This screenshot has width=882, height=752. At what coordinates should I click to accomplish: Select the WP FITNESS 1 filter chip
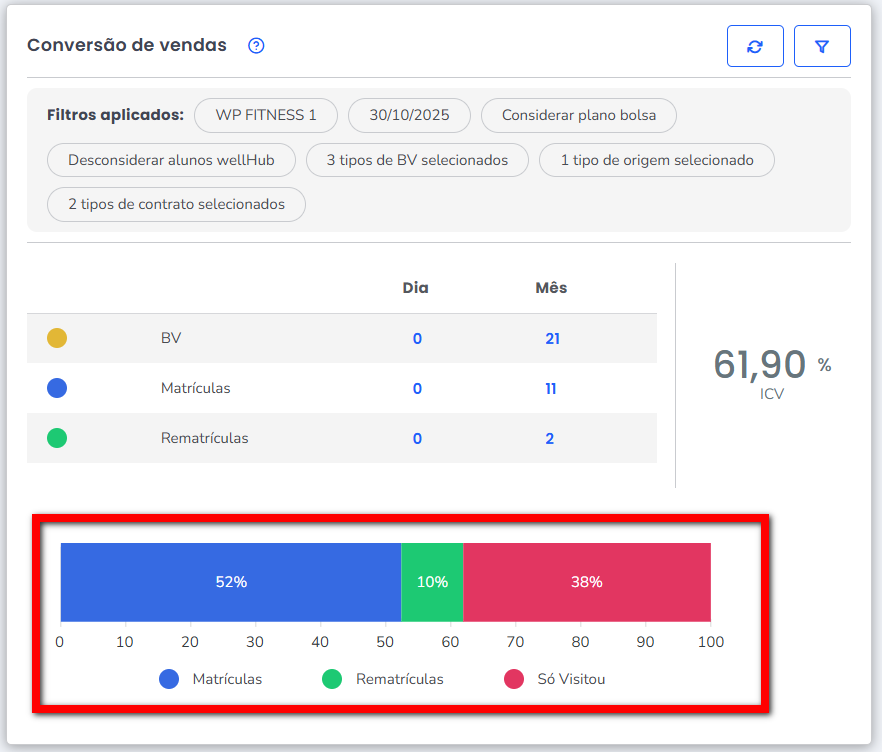click(x=266, y=115)
